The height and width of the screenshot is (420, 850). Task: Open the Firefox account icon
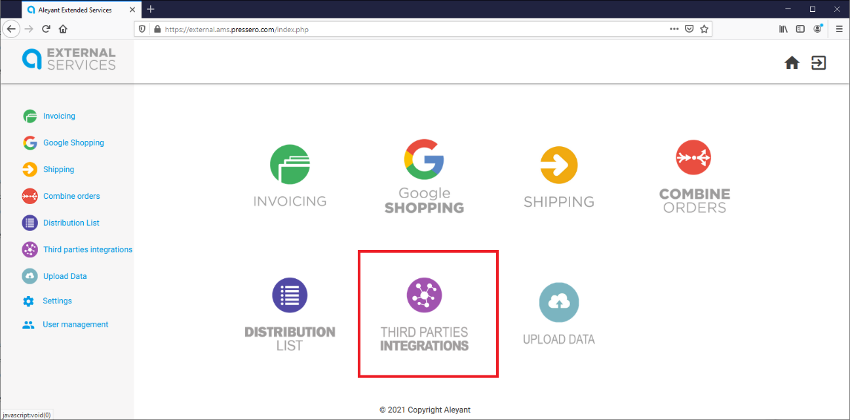tap(817, 29)
